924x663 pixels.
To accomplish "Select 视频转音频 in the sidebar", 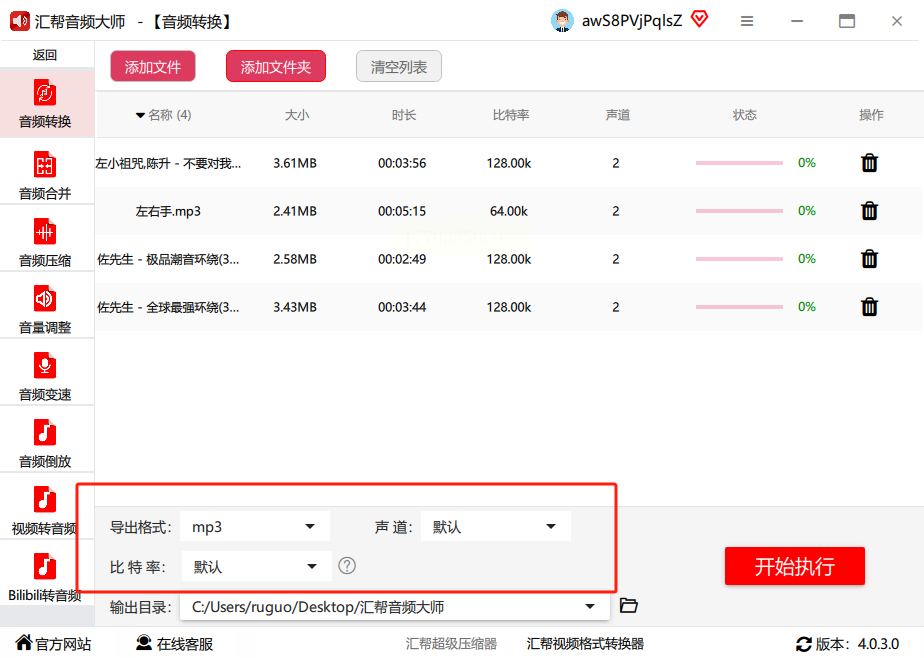I will coord(45,511).
